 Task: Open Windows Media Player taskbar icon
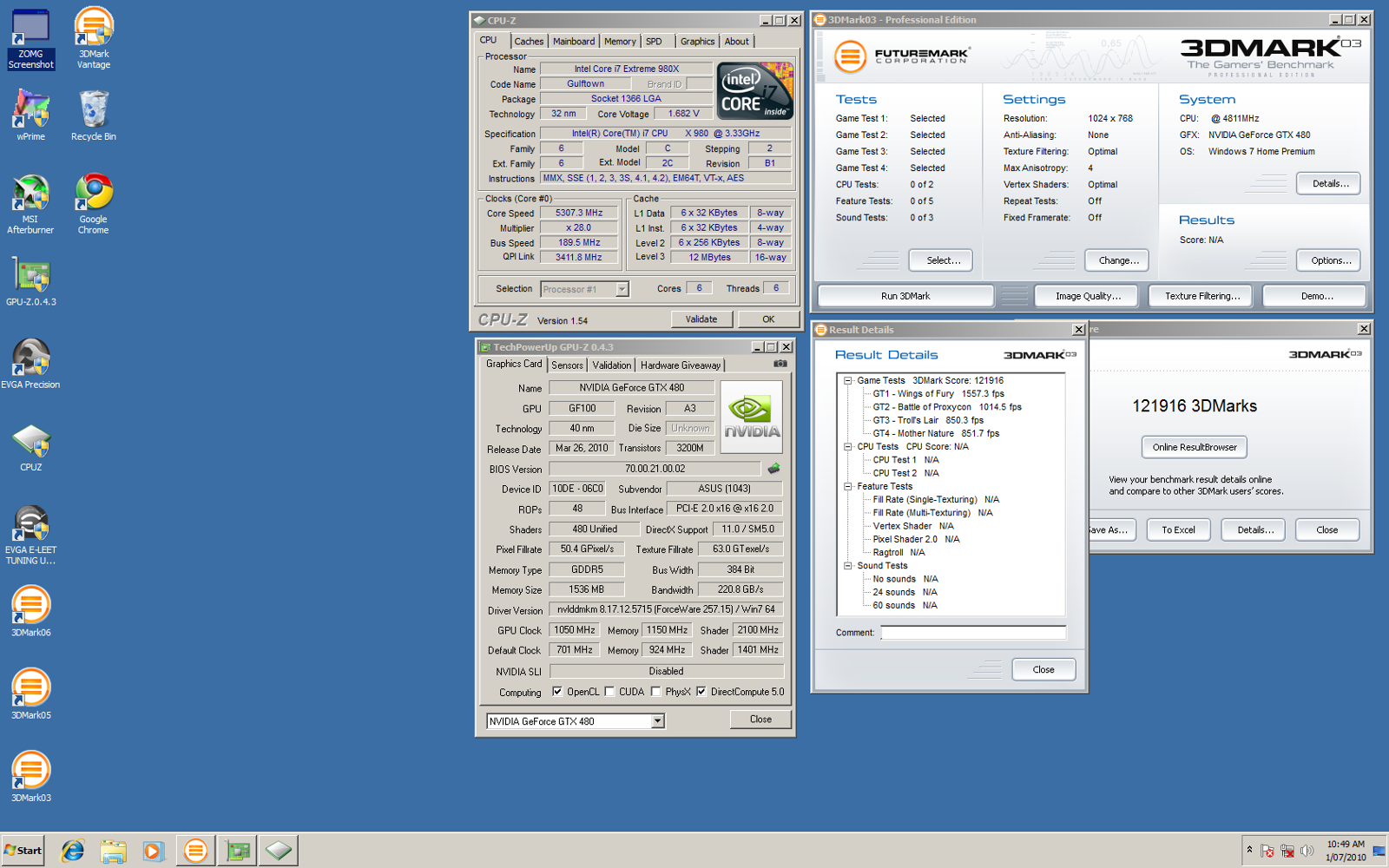153,851
